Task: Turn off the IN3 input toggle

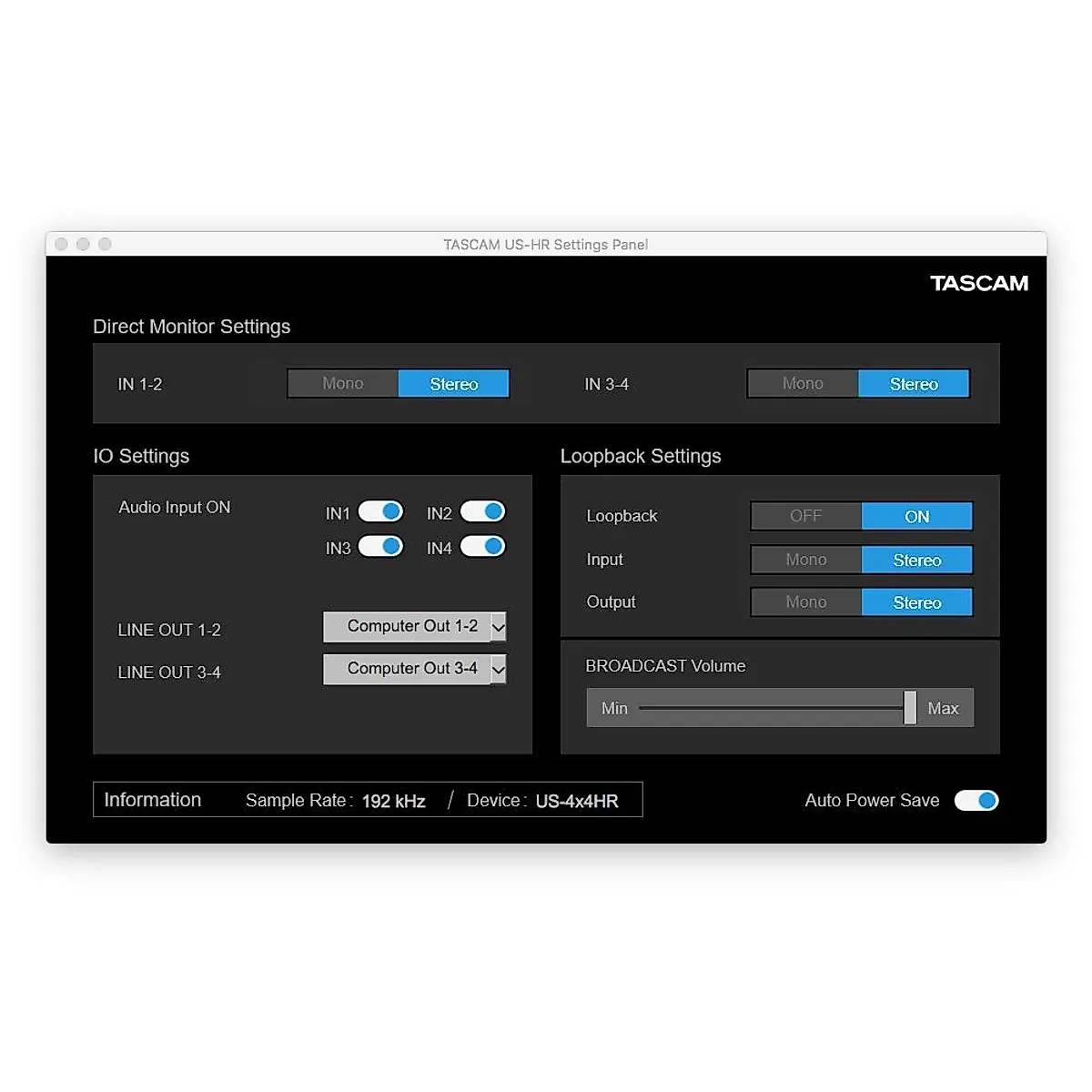Action: tap(380, 547)
